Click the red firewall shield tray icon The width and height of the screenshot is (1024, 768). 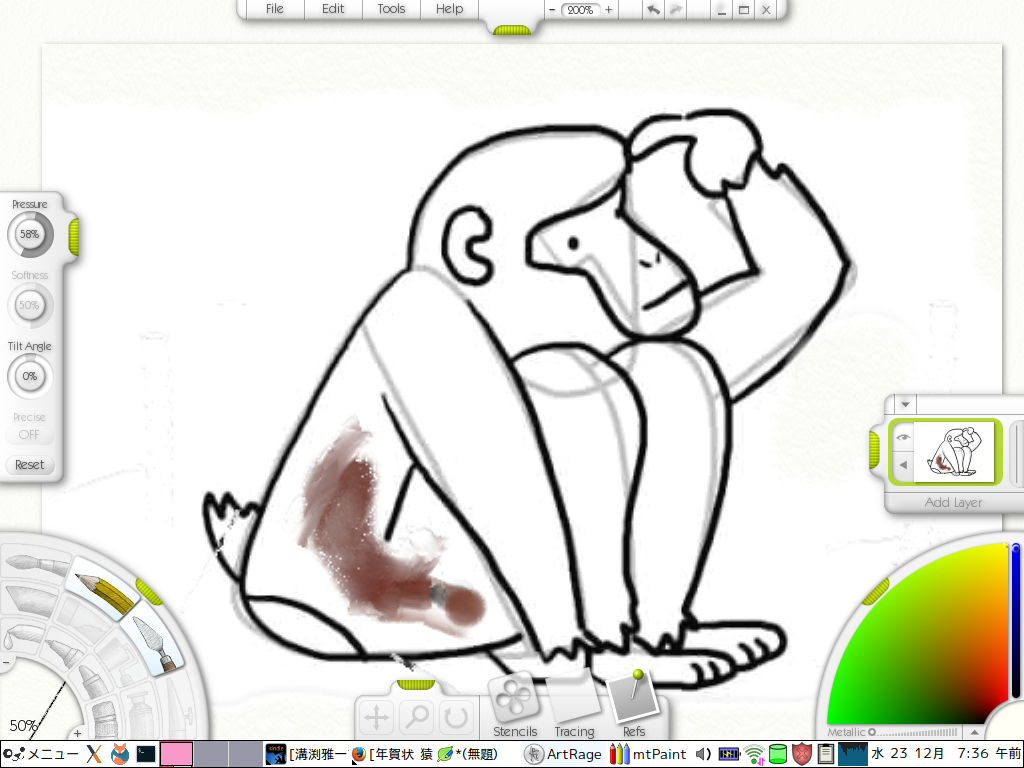pyautogui.click(x=802, y=754)
